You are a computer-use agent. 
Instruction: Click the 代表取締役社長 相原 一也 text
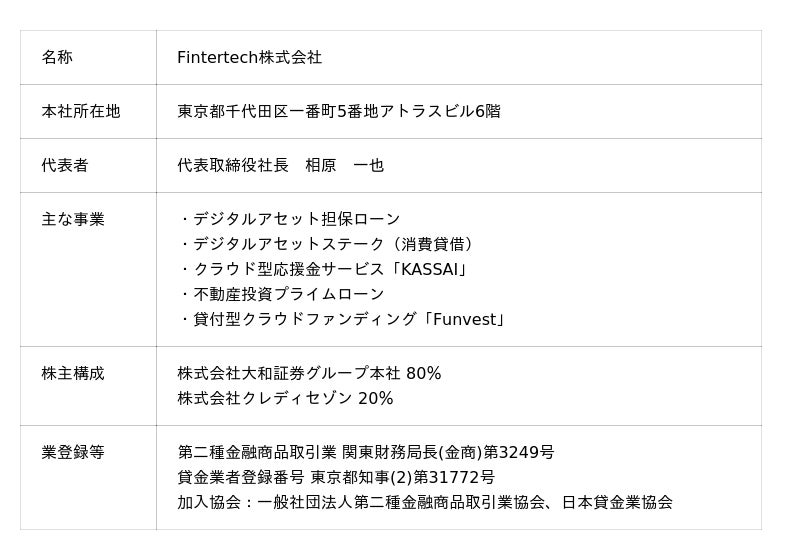click(x=280, y=166)
